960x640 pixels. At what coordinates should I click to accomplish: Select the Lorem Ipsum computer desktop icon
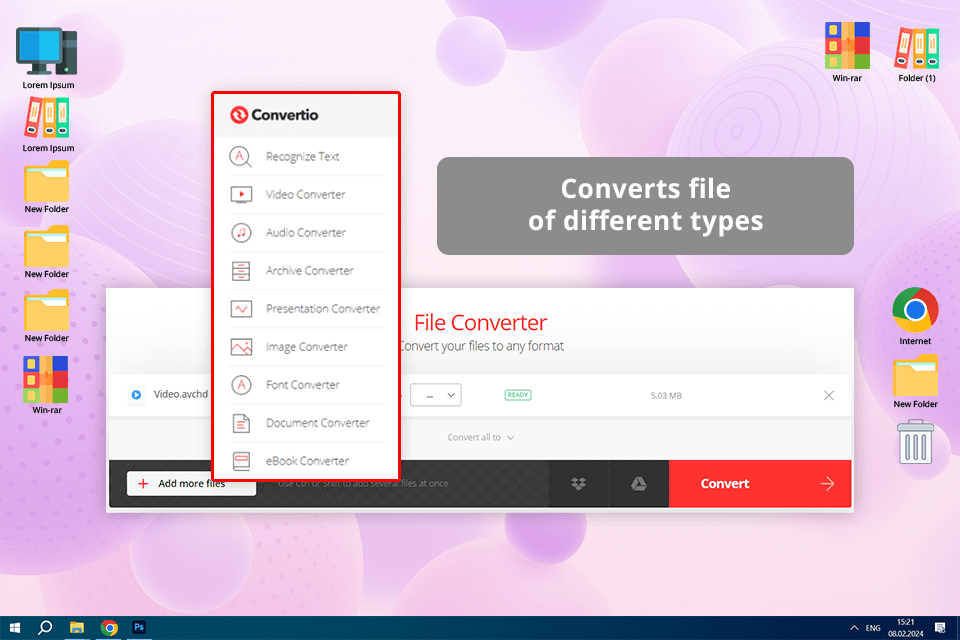coord(48,58)
